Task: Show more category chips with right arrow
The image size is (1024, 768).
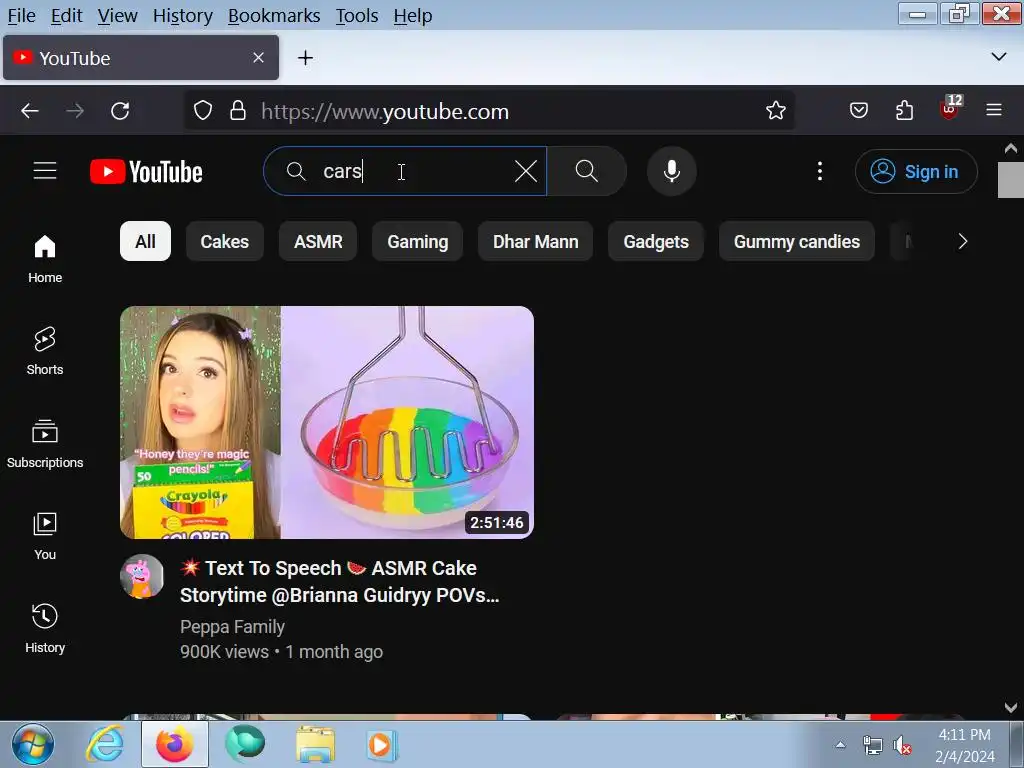Action: [963, 242]
